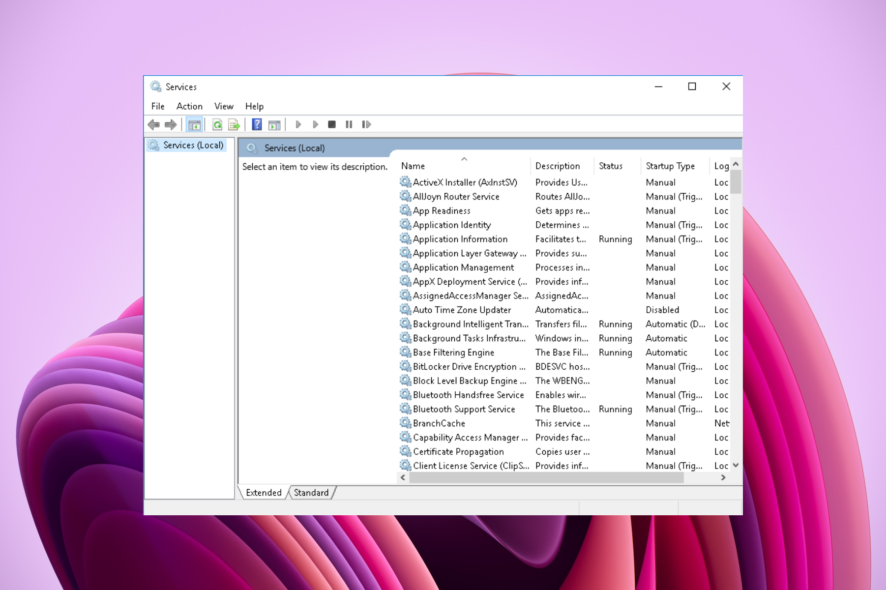Click the Refresh toolbar icon

tap(217, 124)
